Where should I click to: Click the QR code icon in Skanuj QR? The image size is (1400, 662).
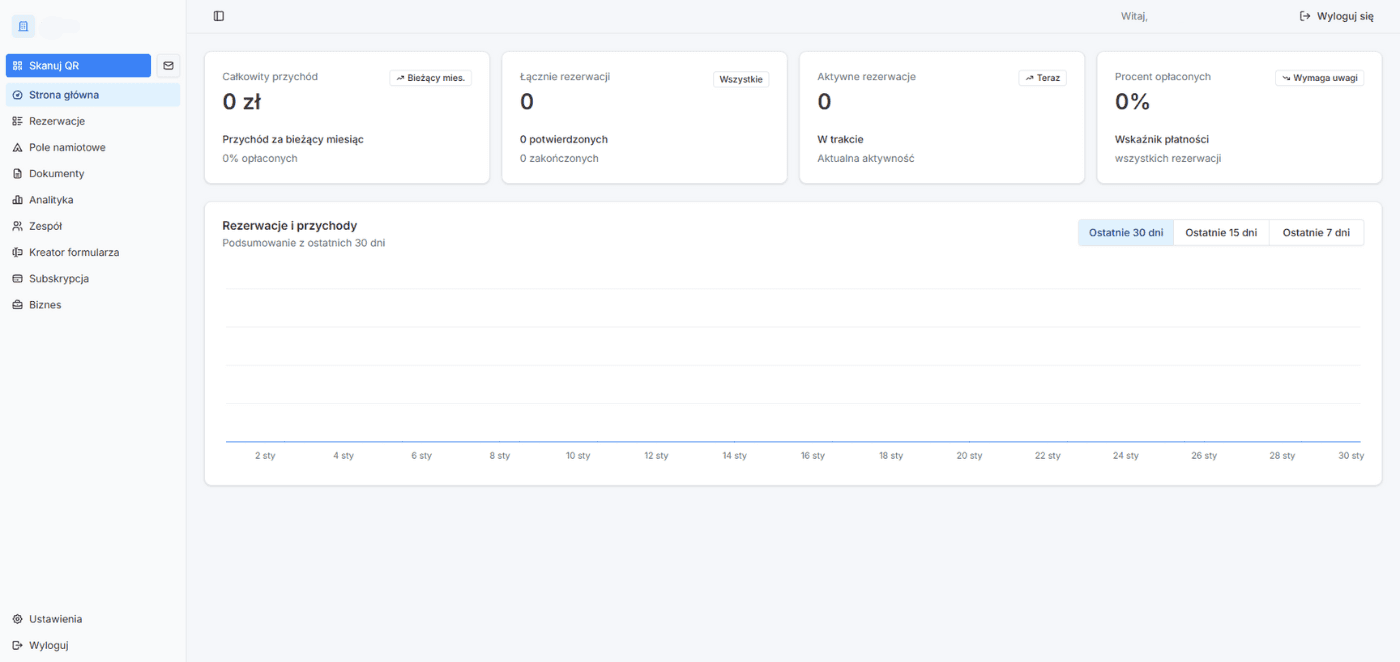tap(18, 66)
